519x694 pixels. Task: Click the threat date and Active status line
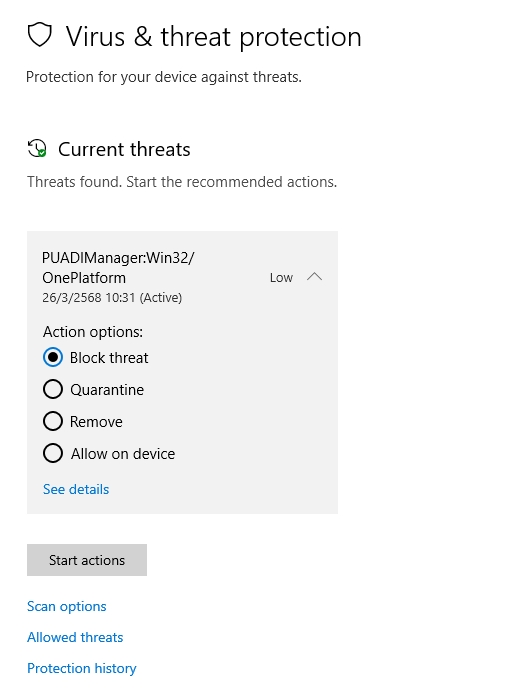[112, 297]
